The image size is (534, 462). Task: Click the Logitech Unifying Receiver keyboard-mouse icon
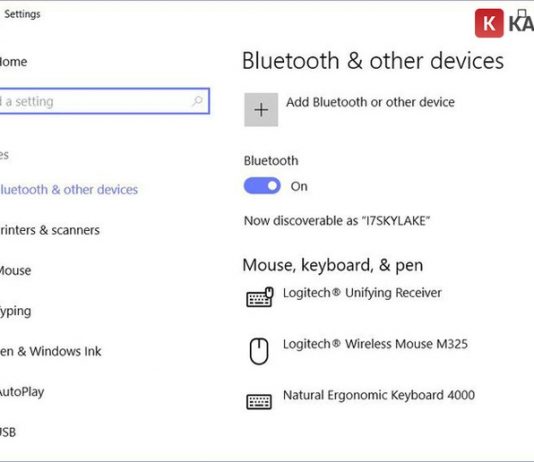point(260,297)
